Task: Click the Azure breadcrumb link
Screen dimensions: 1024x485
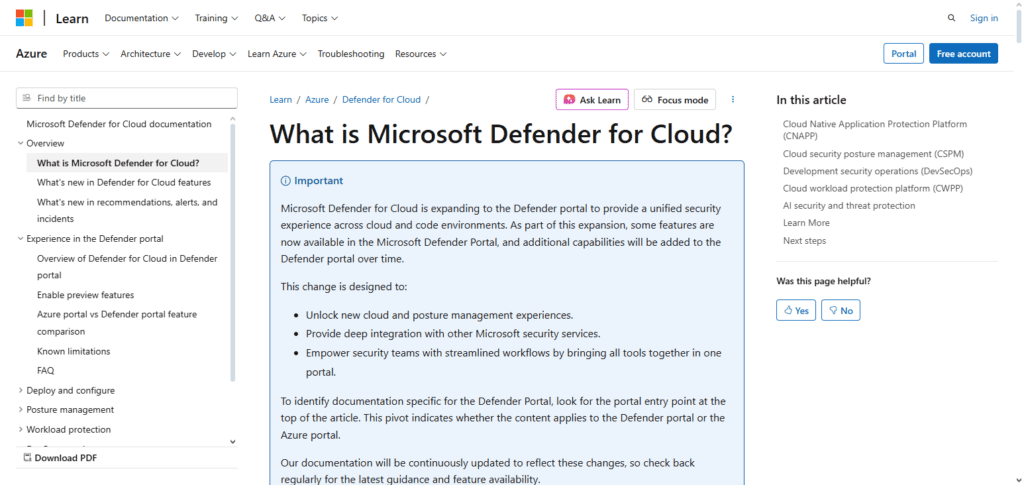Action: [x=317, y=99]
